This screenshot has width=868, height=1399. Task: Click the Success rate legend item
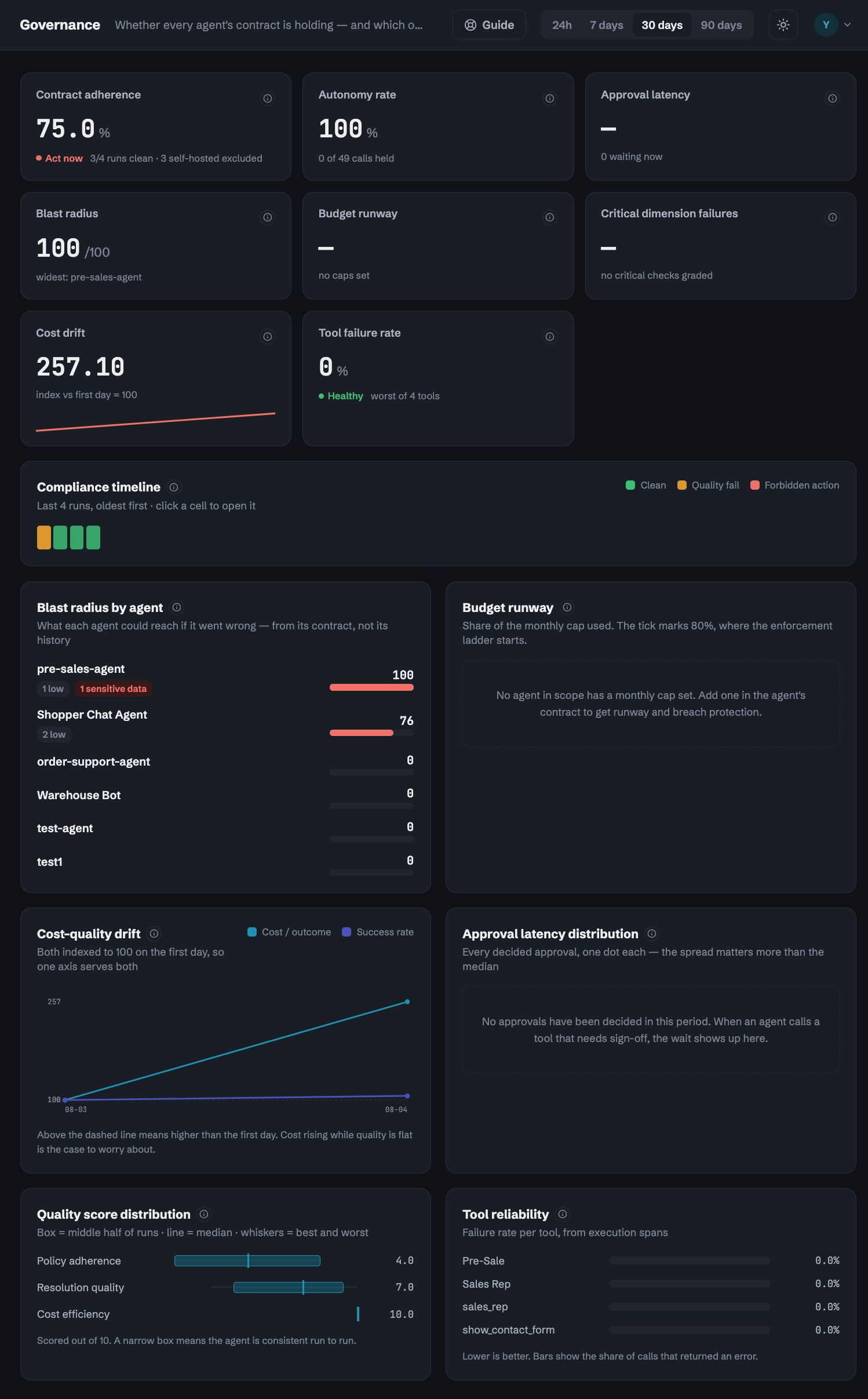378,932
